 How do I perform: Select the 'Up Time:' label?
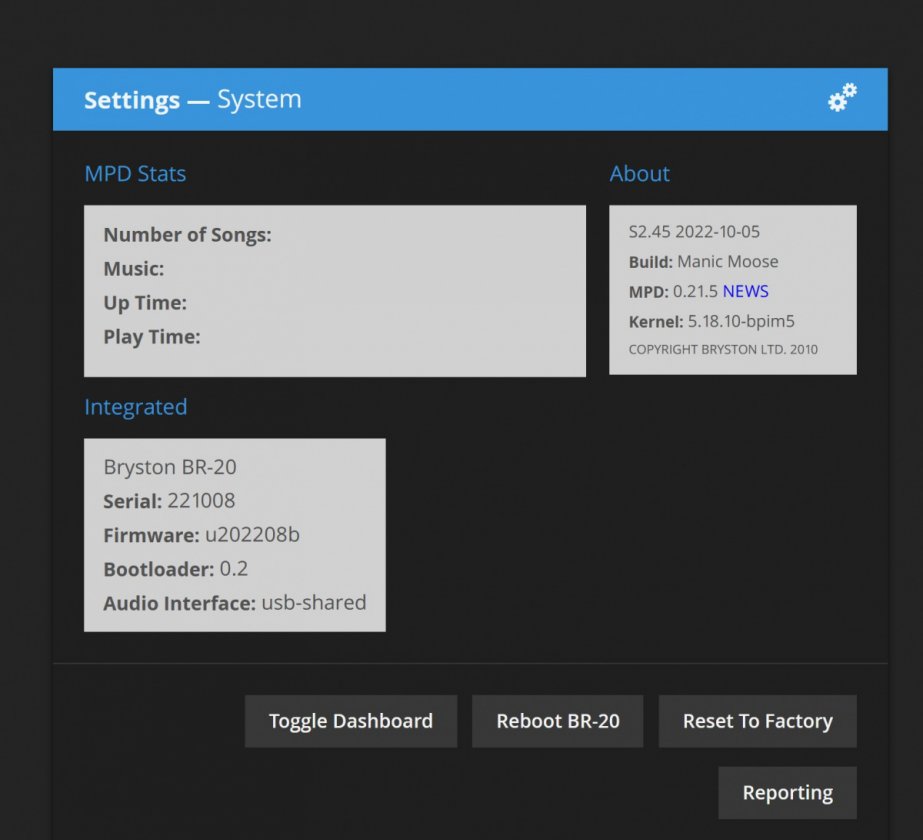click(145, 303)
